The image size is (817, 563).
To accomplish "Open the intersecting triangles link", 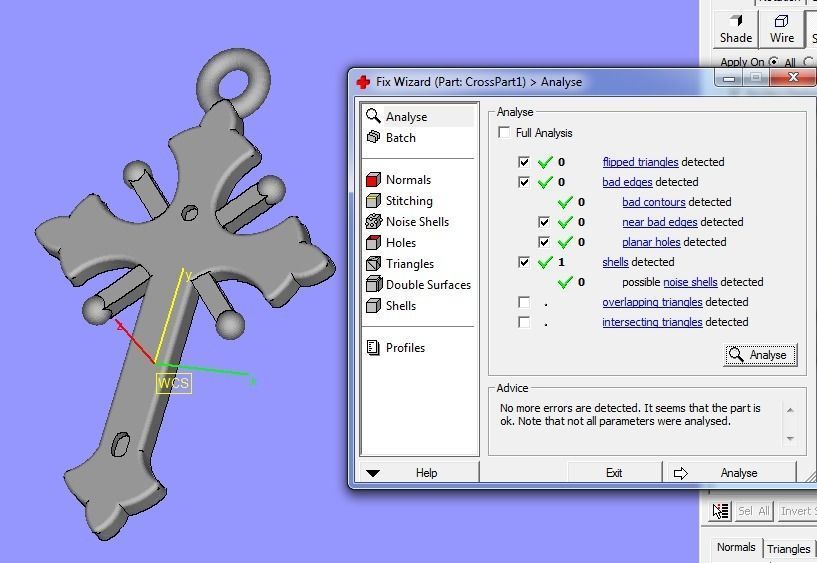I will pyautogui.click(x=652, y=322).
